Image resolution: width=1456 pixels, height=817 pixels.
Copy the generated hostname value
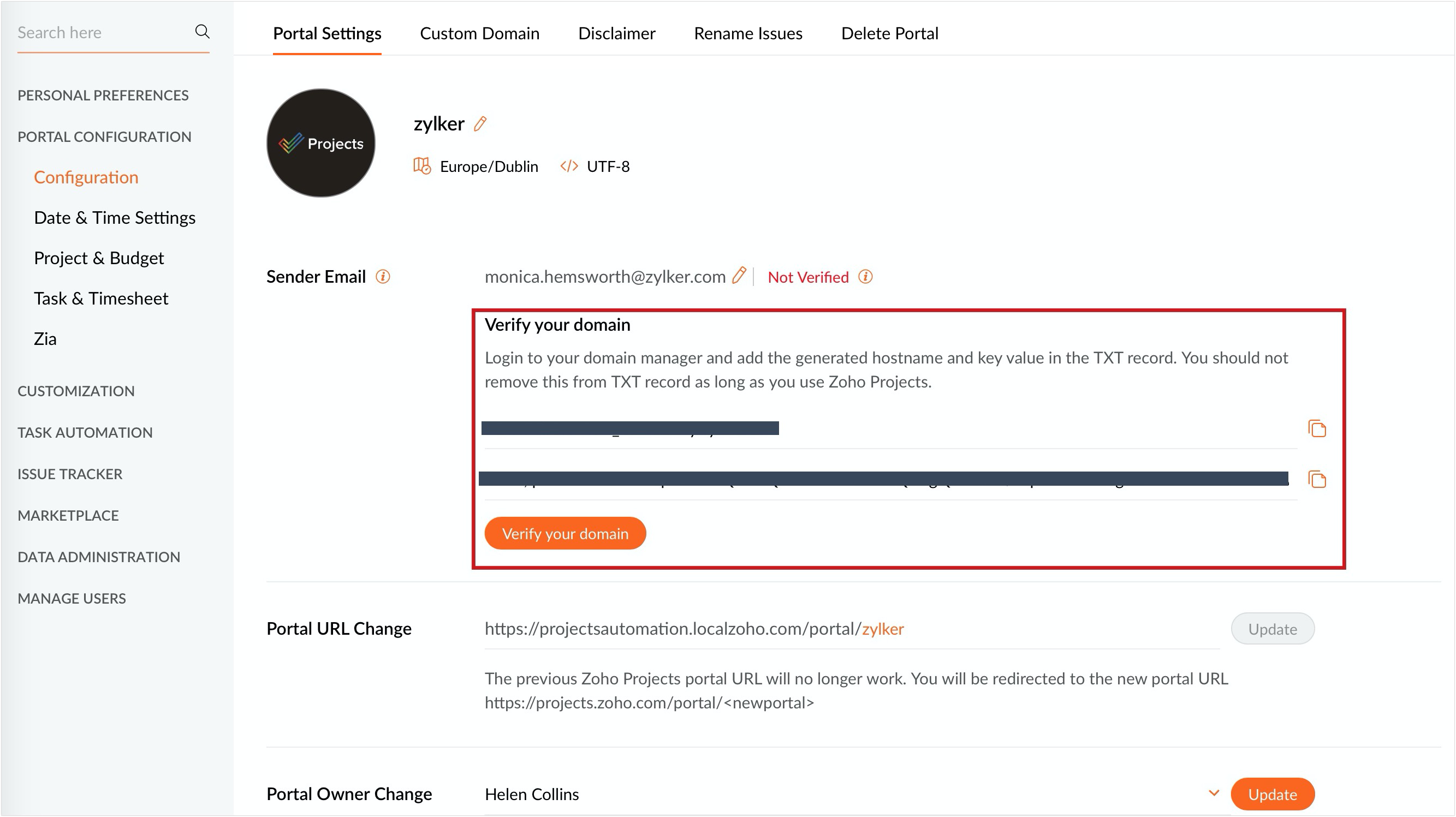pyautogui.click(x=1316, y=428)
